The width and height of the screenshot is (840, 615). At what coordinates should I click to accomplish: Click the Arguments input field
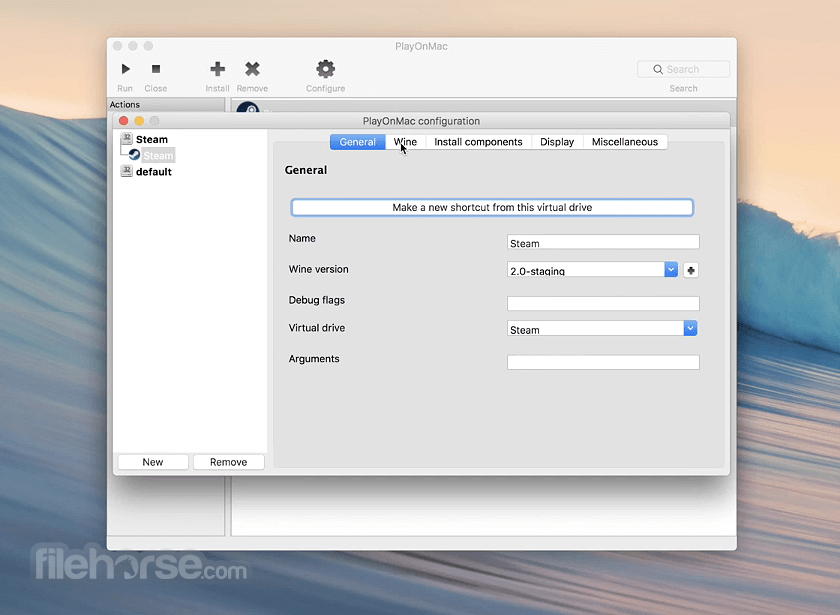point(603,362)
